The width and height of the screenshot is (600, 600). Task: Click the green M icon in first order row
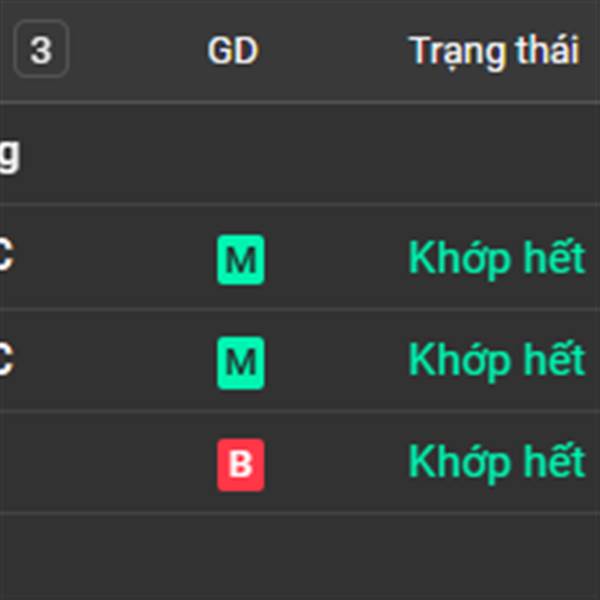tap(240, 260)
